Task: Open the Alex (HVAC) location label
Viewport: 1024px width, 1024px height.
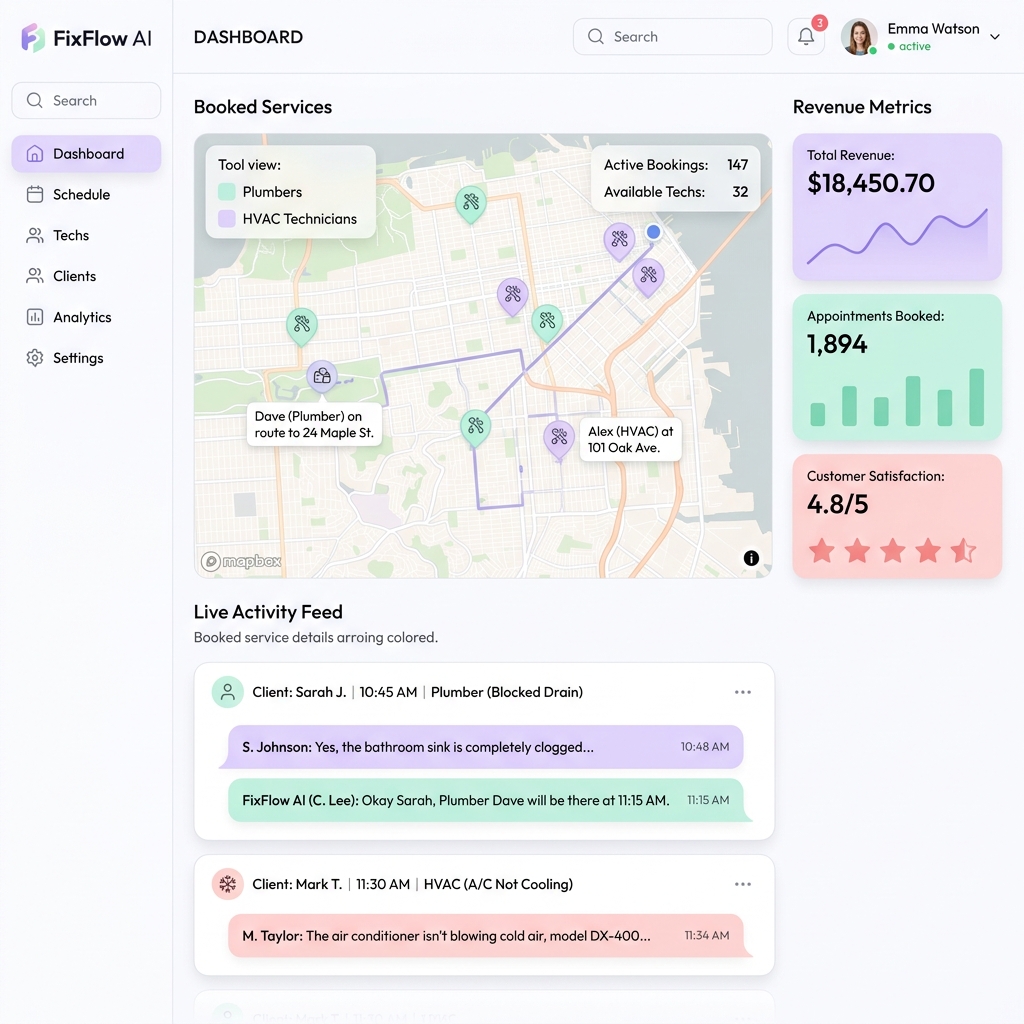Action: tap(630, 440)
